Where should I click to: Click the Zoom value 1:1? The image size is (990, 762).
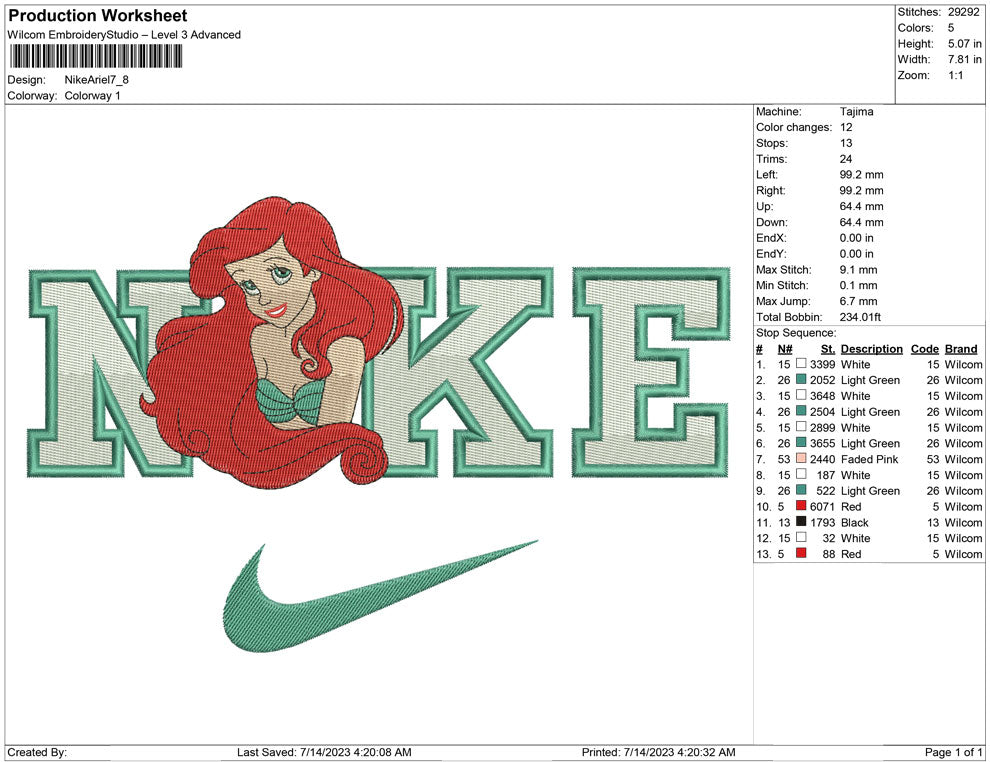955,75
